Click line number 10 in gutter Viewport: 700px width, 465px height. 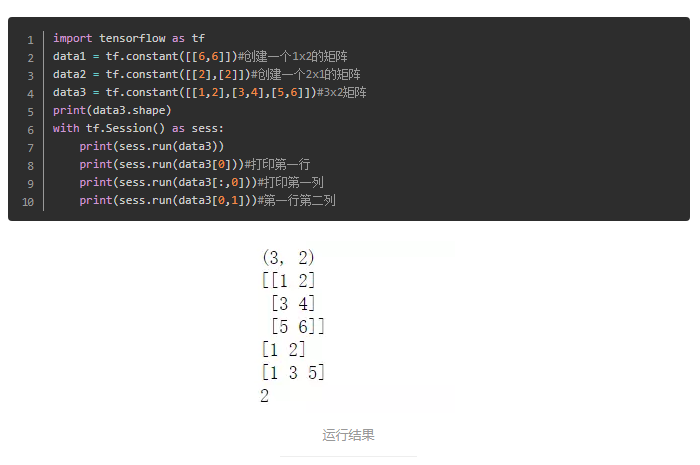[x=28, y=202]
